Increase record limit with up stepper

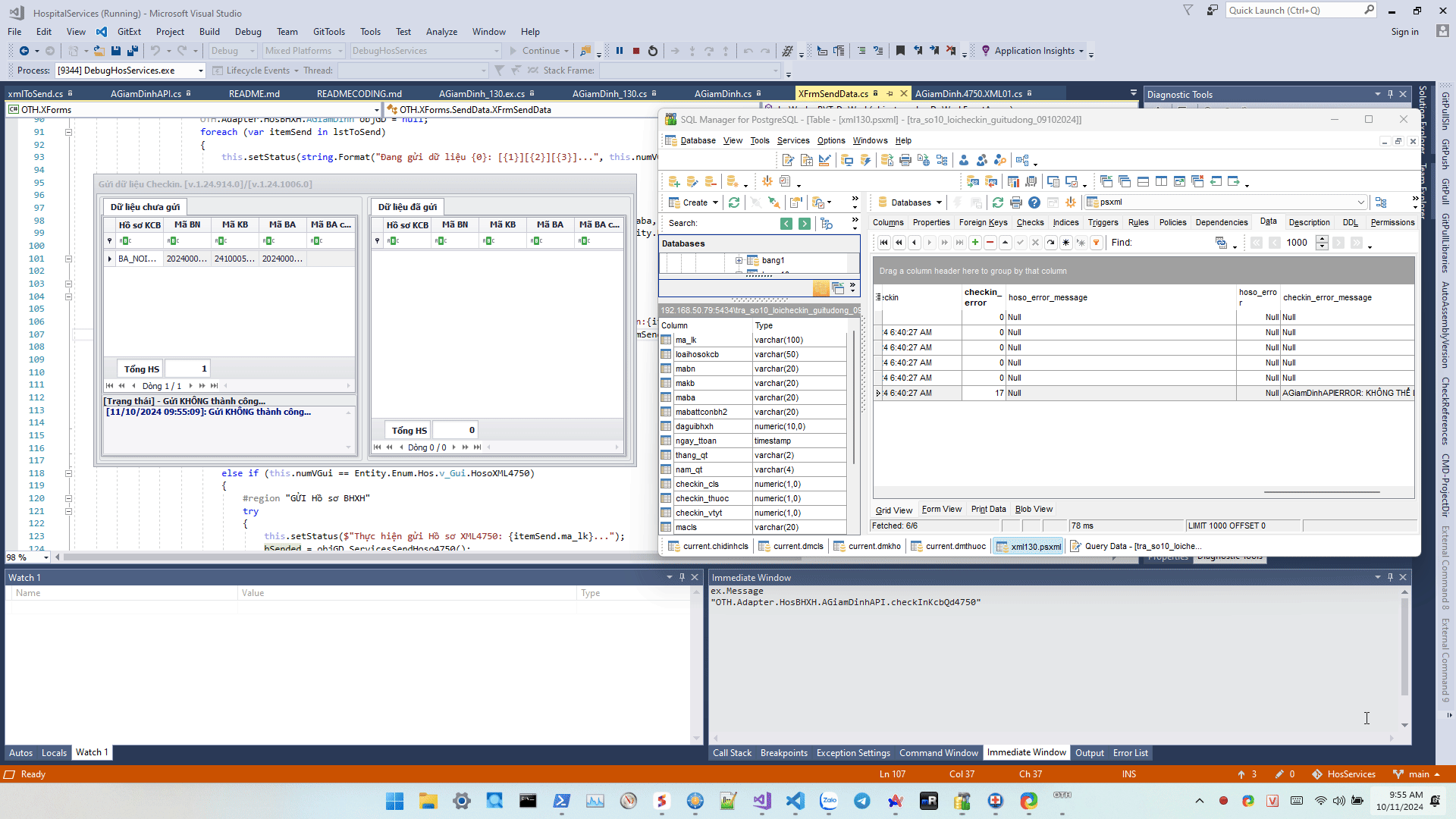click(x=1322, y=239)
